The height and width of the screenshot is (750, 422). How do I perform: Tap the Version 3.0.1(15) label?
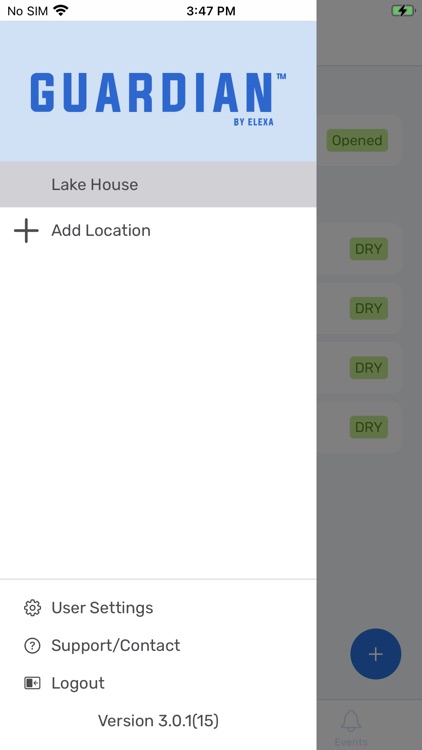tap(158, 720)
